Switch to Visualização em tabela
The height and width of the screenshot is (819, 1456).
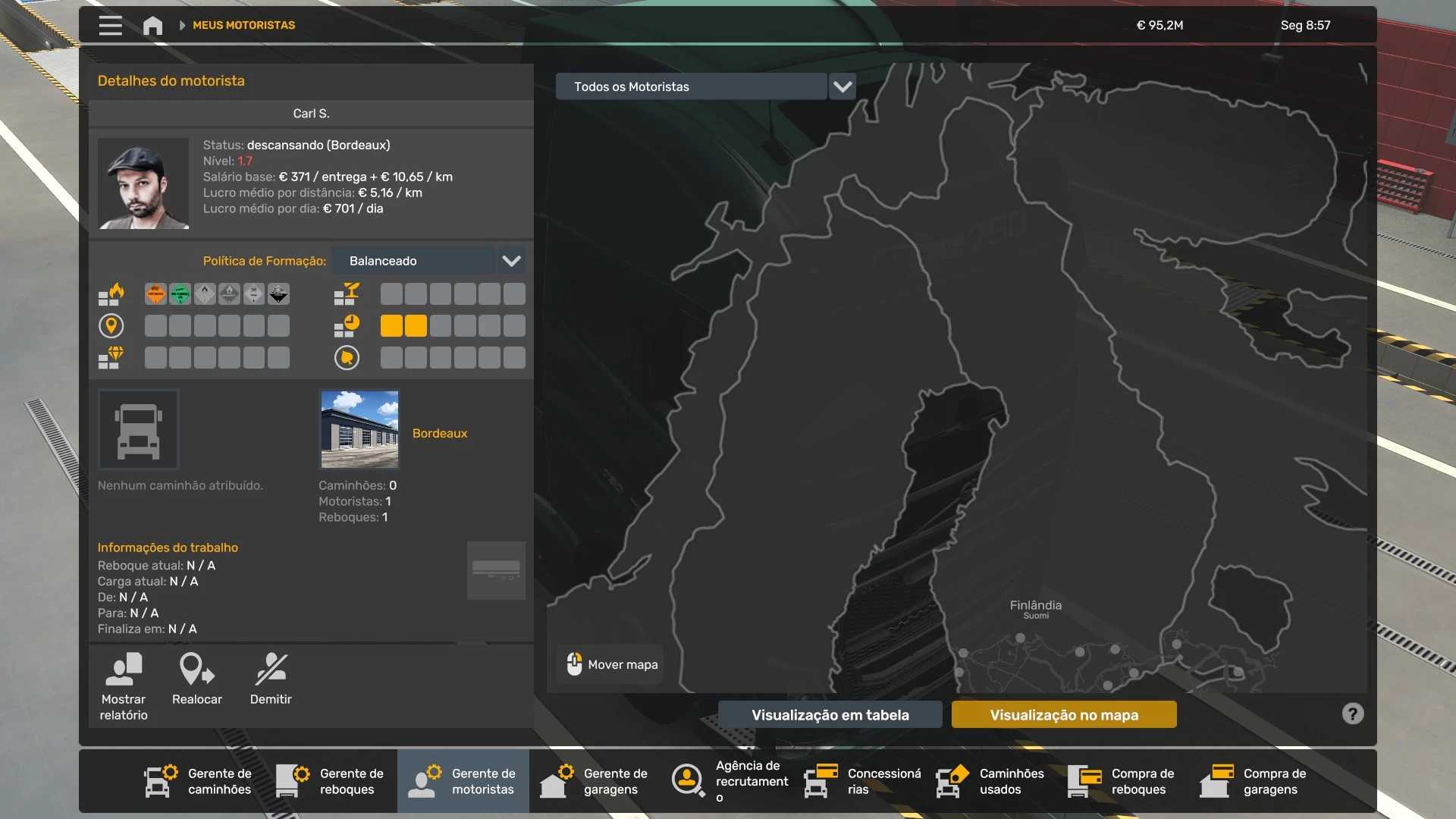[x=830, y=714]
